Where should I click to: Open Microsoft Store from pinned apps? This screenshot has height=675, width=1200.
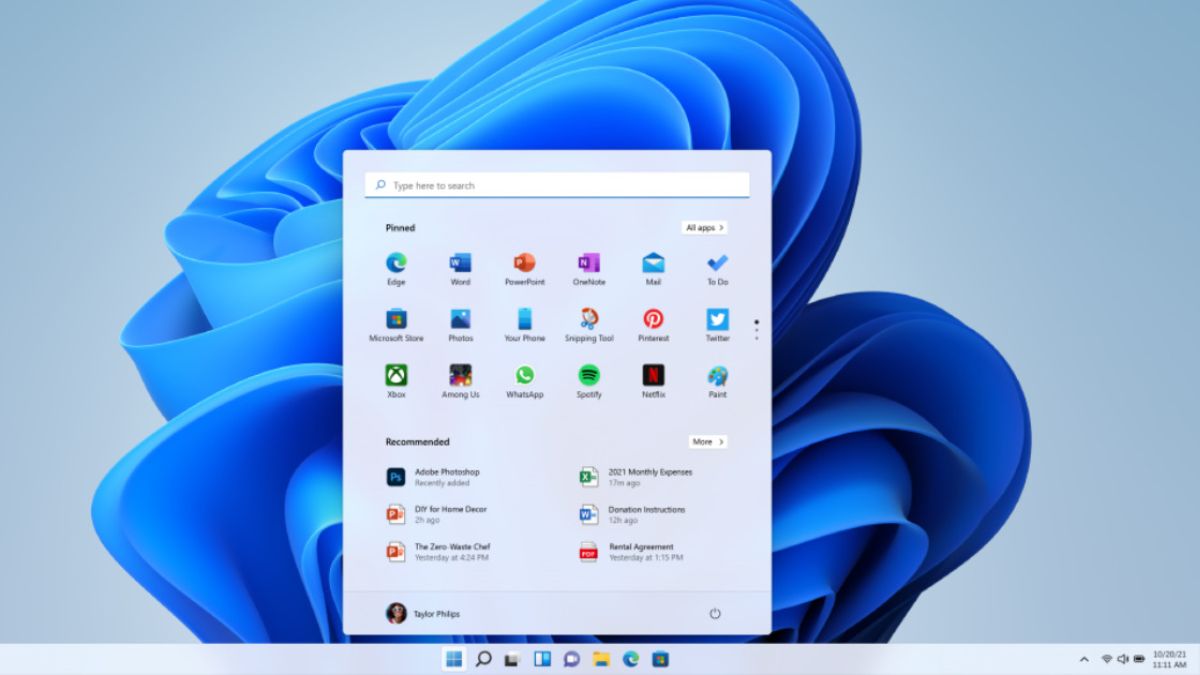point(396,325)
